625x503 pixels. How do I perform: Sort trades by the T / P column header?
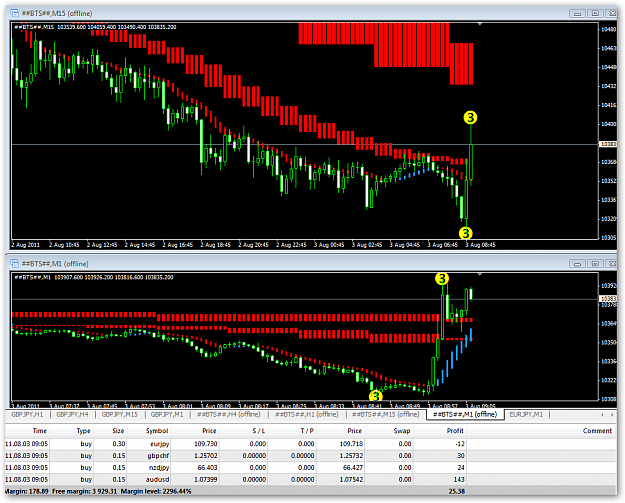[x=307, y=431]
